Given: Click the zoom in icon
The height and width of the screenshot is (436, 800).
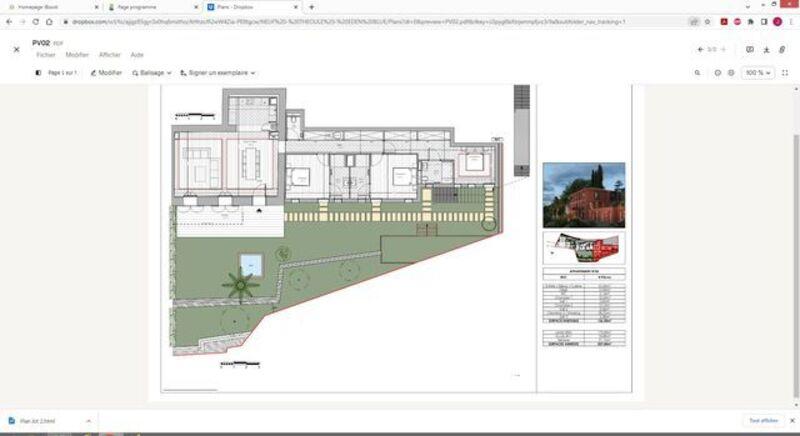Looking at the screenshot, I should [731, 73].
